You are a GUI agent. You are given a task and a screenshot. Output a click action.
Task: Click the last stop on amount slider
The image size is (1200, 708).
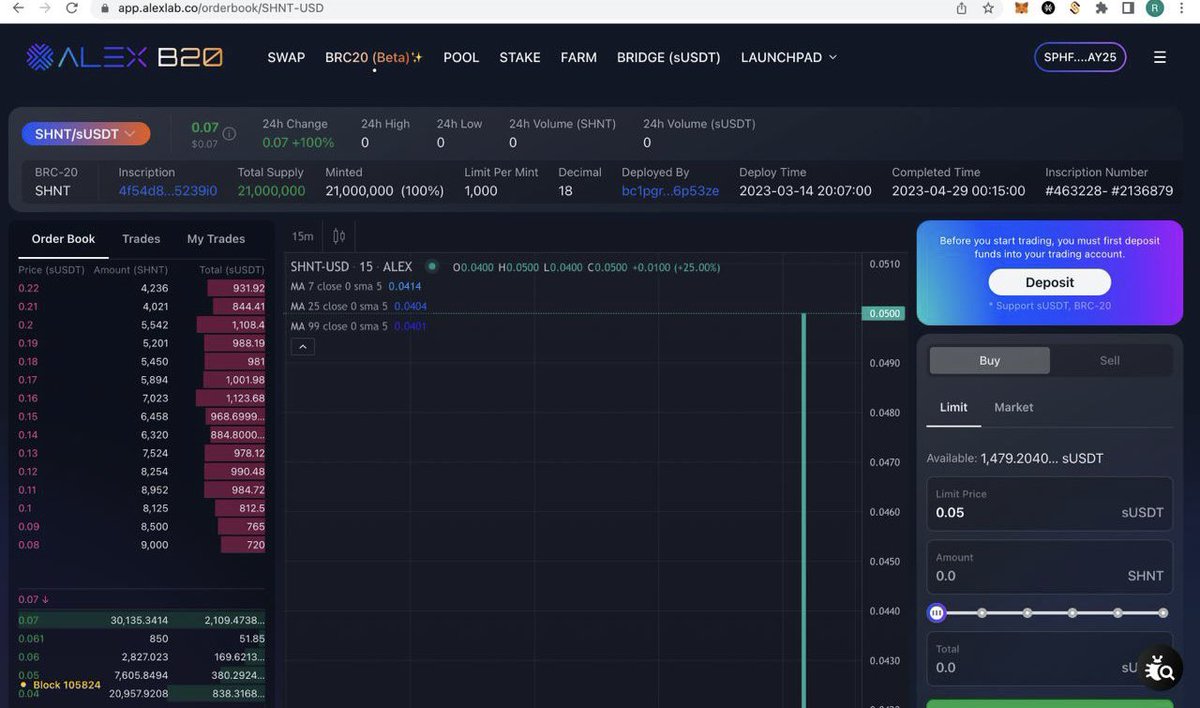(x=1163, y=613)
